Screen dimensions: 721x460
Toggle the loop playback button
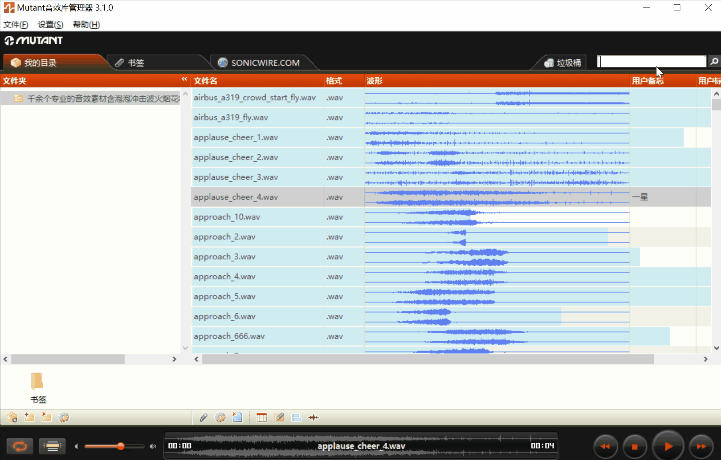point(18,445)
